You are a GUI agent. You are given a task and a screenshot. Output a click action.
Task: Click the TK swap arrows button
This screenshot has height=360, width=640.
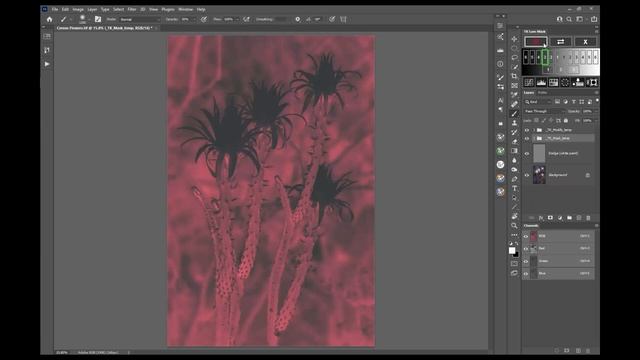point(560,42)
